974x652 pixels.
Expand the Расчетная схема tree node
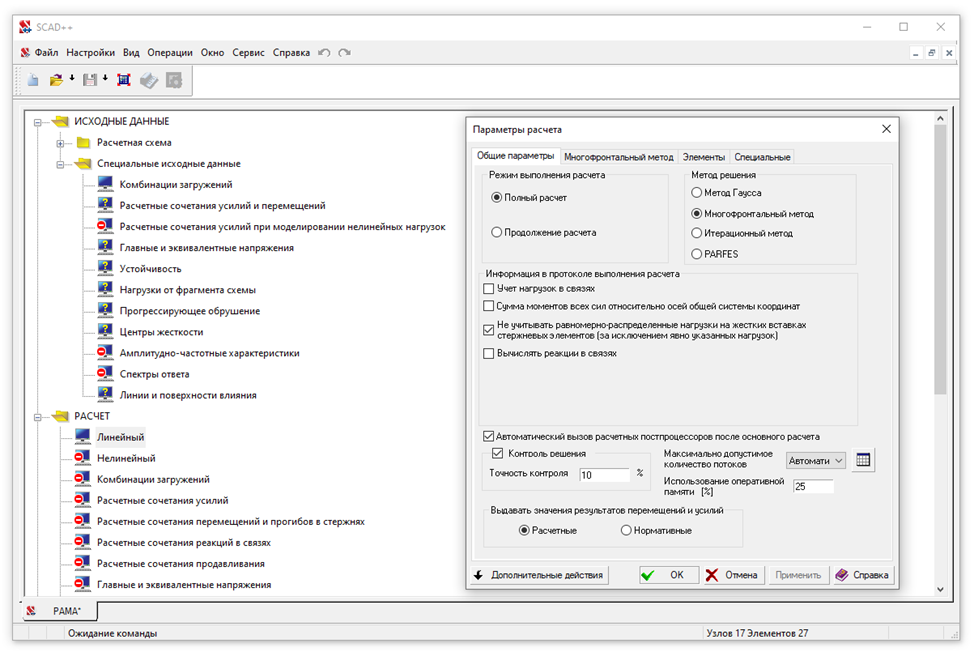60,143
